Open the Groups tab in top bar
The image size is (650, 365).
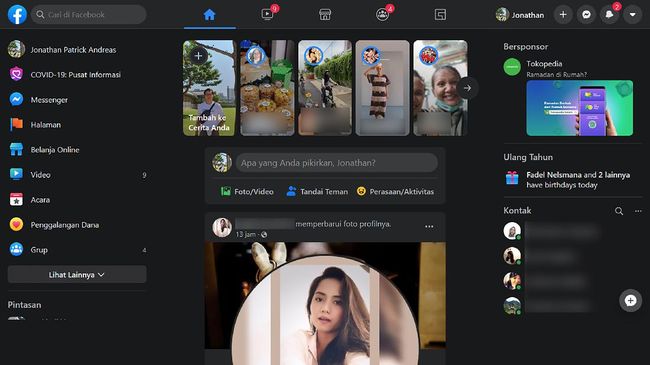383,15
